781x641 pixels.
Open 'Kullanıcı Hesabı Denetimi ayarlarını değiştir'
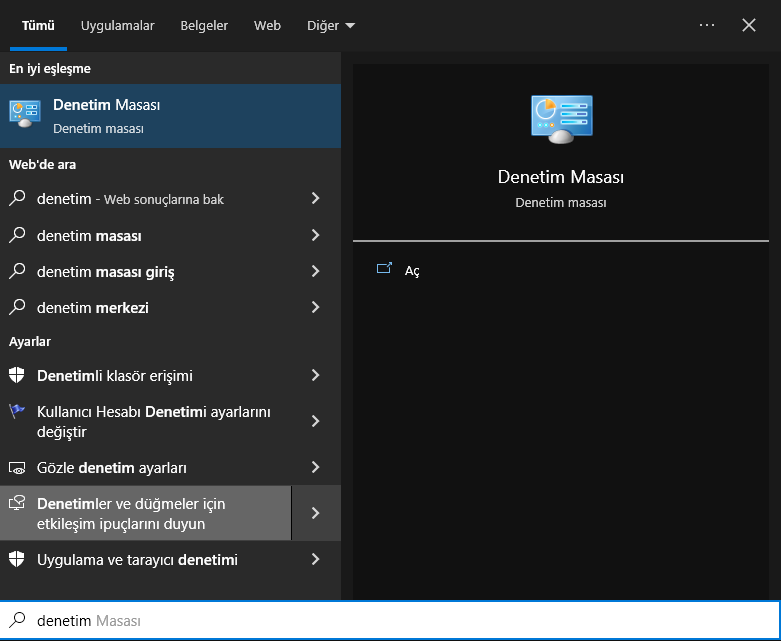pyautogui.click(x=145, y=421)
